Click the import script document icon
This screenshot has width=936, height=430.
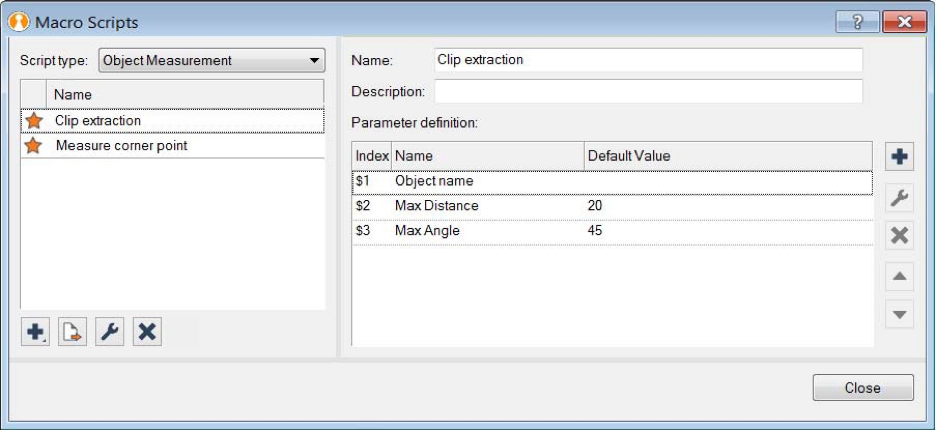tap(72, 332)
